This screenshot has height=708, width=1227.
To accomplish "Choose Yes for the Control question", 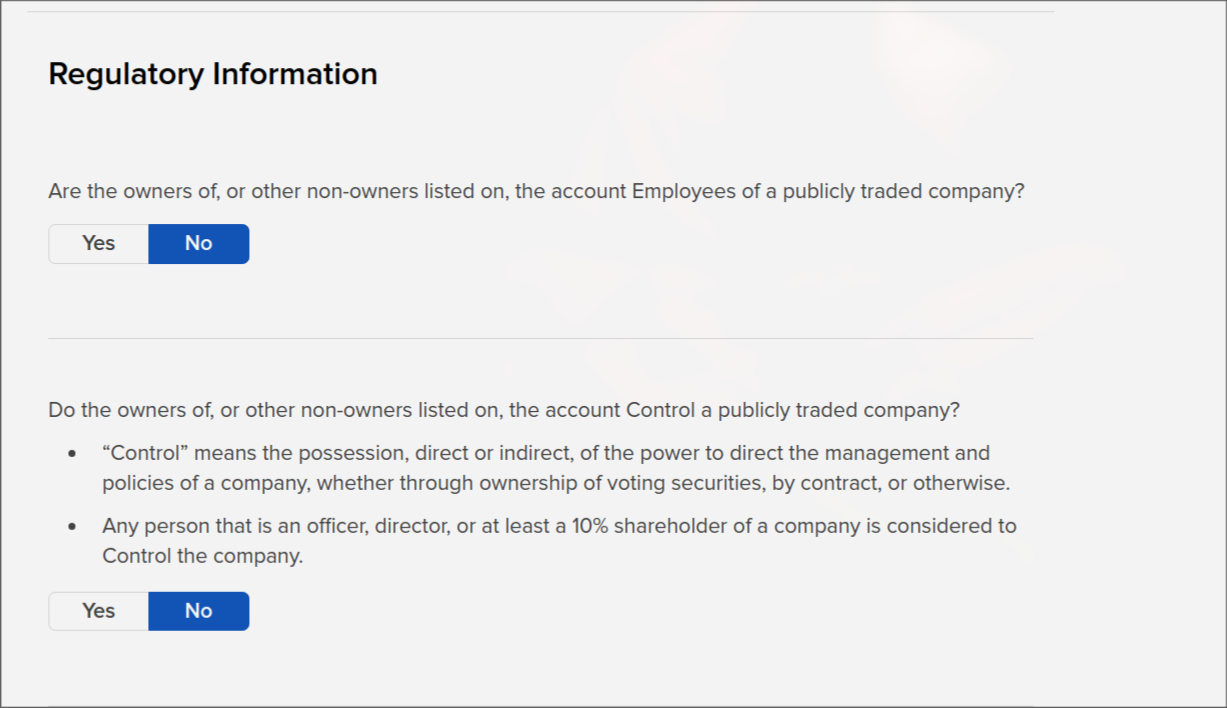I will coord(99,611).
